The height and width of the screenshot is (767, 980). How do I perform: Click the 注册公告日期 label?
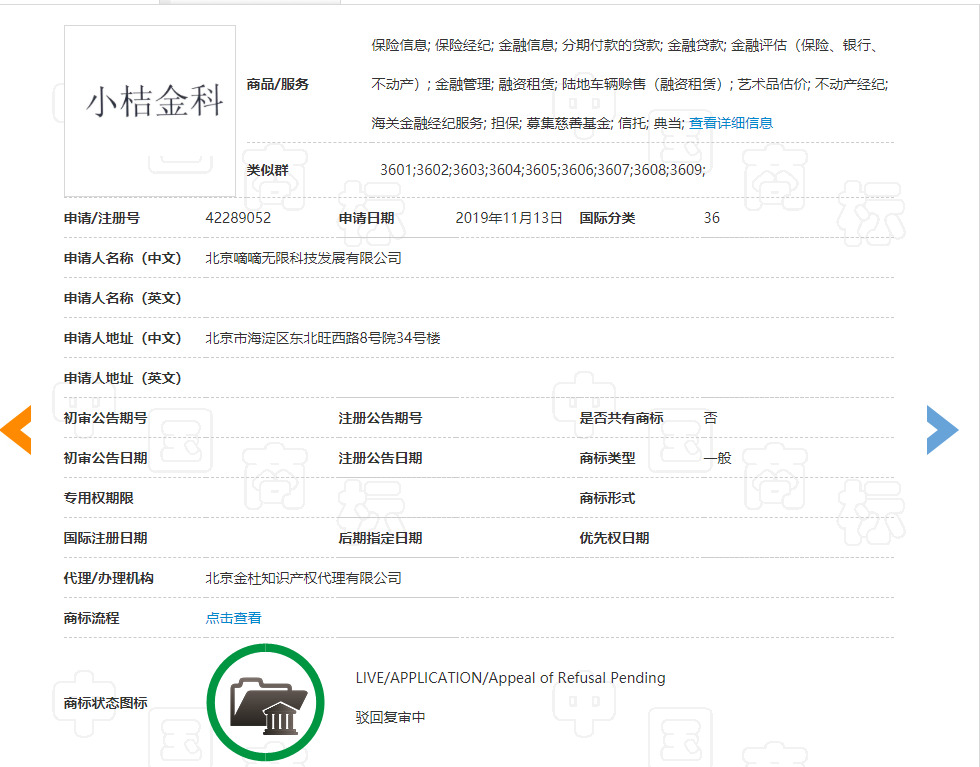point(380,458)
